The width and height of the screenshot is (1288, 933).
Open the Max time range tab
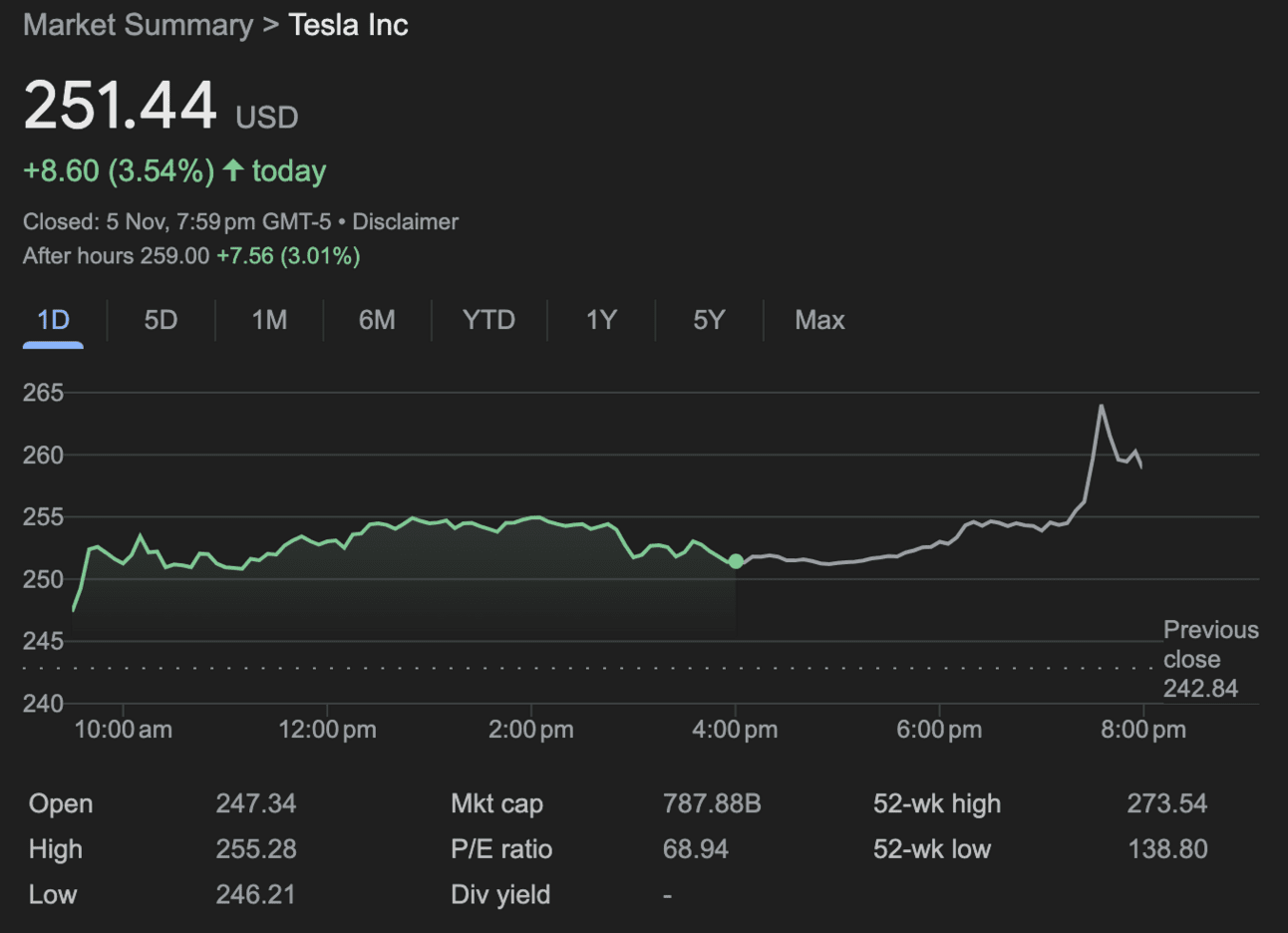(x=819, y=320)
